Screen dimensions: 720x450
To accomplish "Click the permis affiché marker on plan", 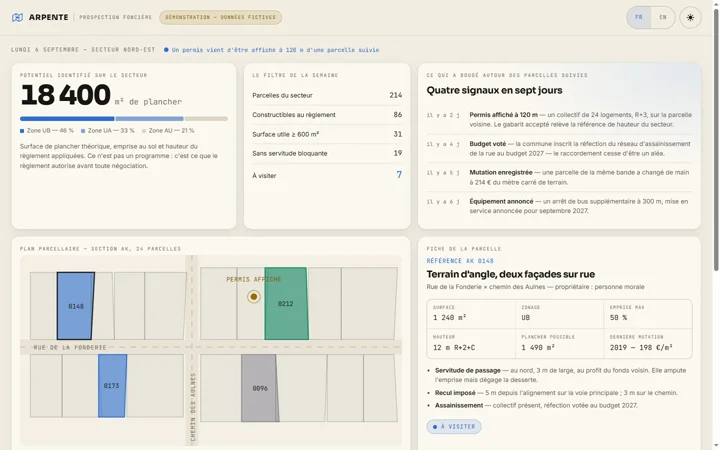I will [x=253, y=297].
